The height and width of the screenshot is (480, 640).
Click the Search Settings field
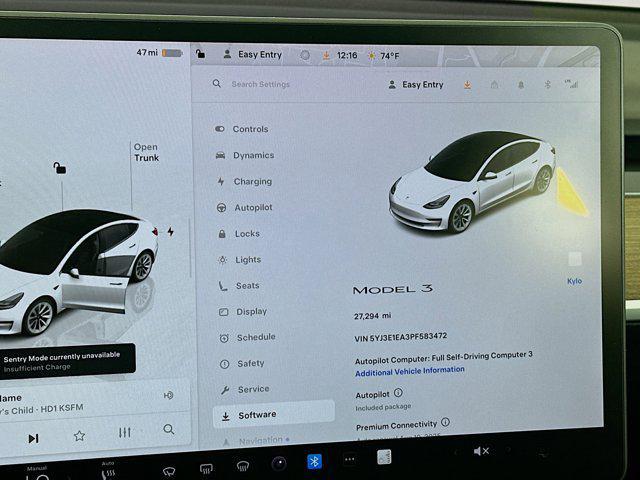click(260, 84)
